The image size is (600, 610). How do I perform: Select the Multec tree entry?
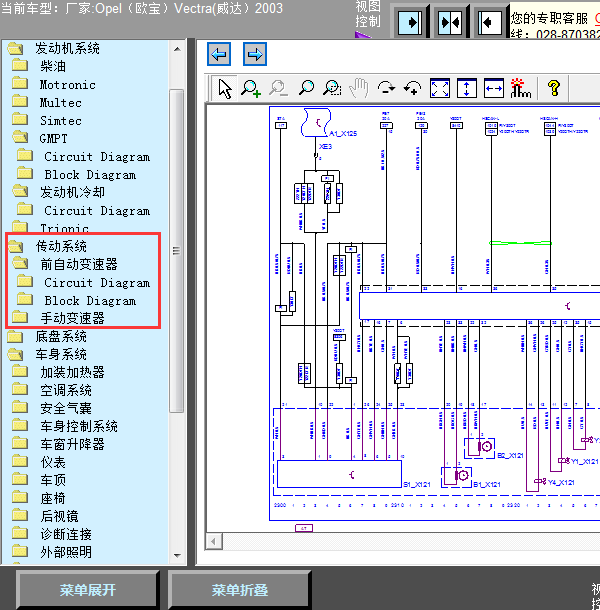click(61, 103)
